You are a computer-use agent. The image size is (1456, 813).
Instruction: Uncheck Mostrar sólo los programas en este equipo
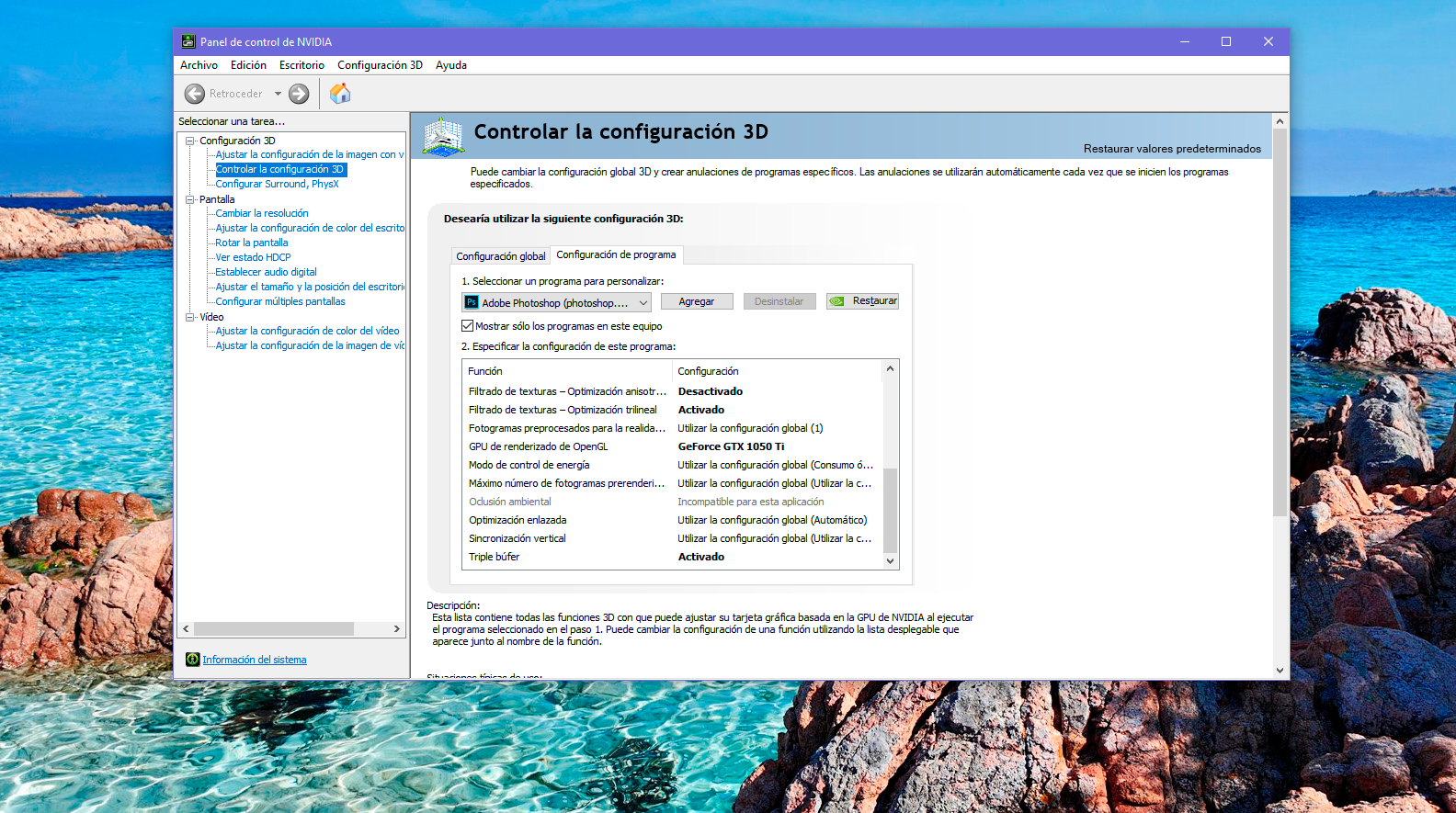(x=467, y=326)
